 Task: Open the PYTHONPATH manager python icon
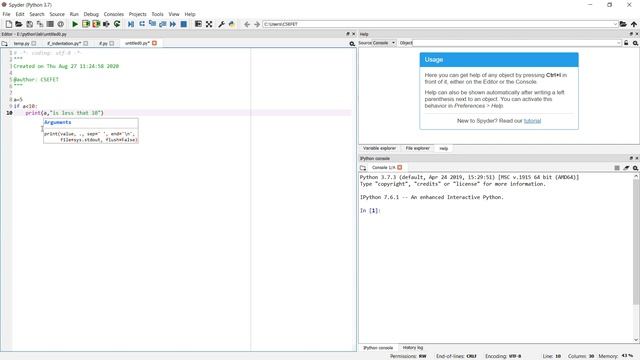pyautogui.click(x=232, y=24)
